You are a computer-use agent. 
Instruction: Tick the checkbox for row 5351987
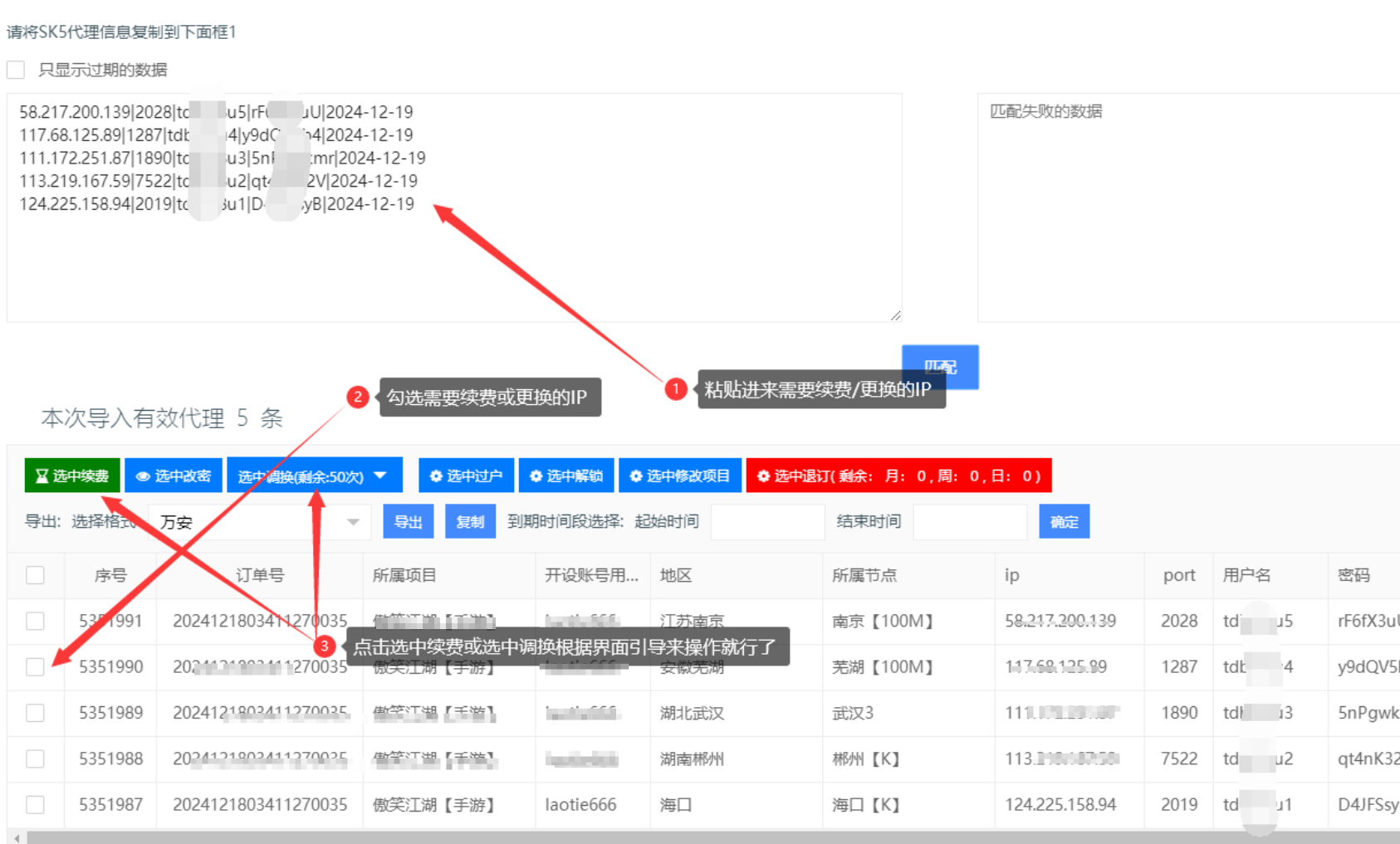pyautogui.click(x=35, y=804)
